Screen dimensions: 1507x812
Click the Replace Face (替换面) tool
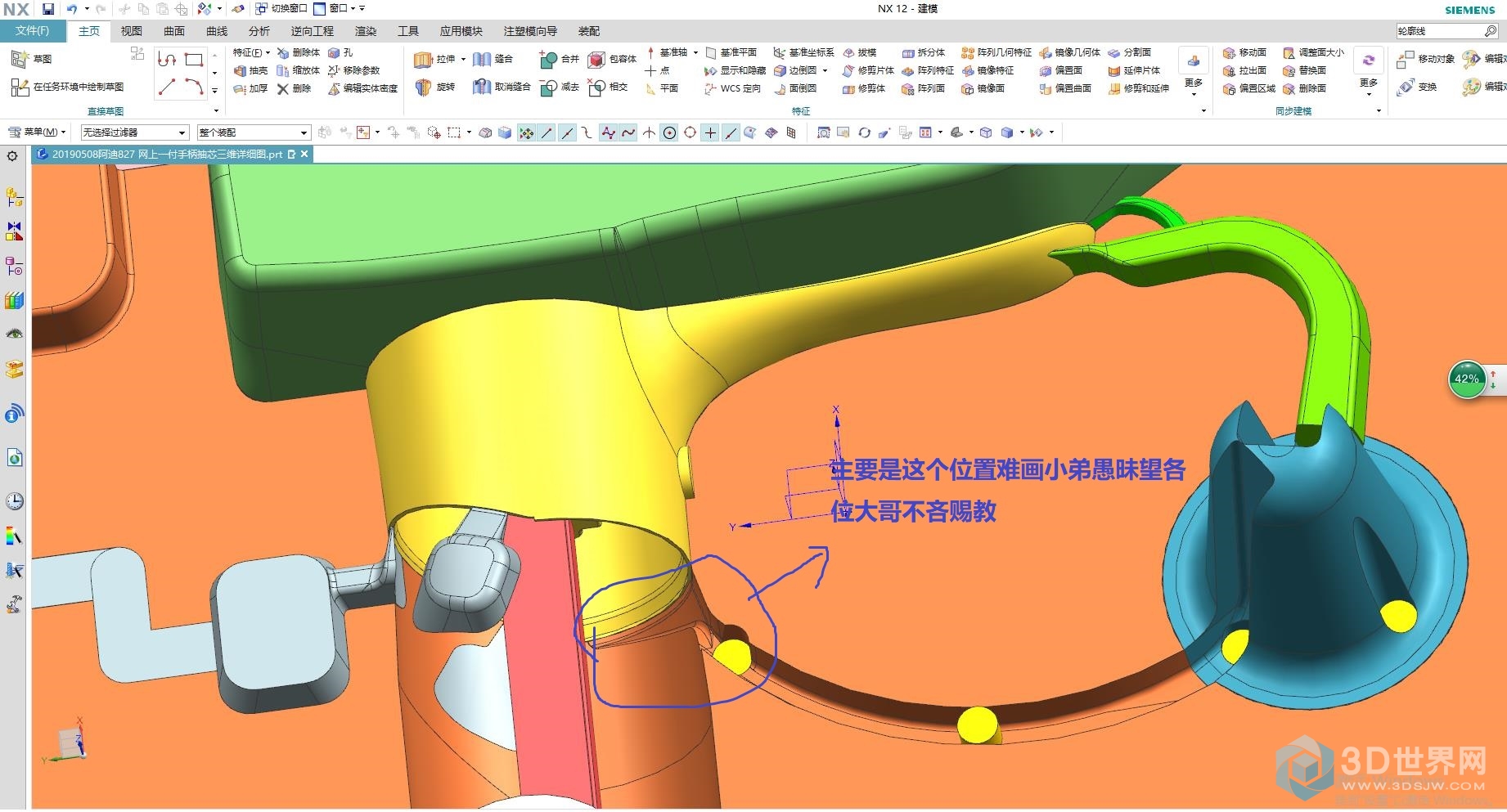click(1304, 70)
